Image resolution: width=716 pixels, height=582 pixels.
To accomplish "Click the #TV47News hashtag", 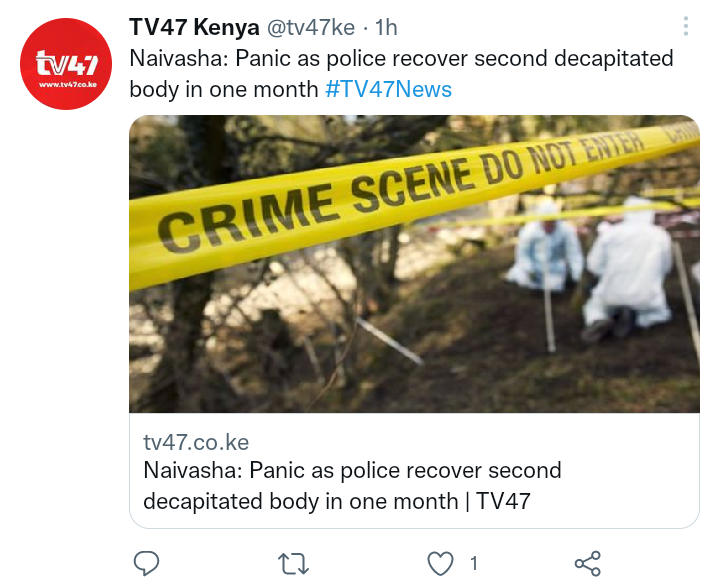I will tap(388, 89).
